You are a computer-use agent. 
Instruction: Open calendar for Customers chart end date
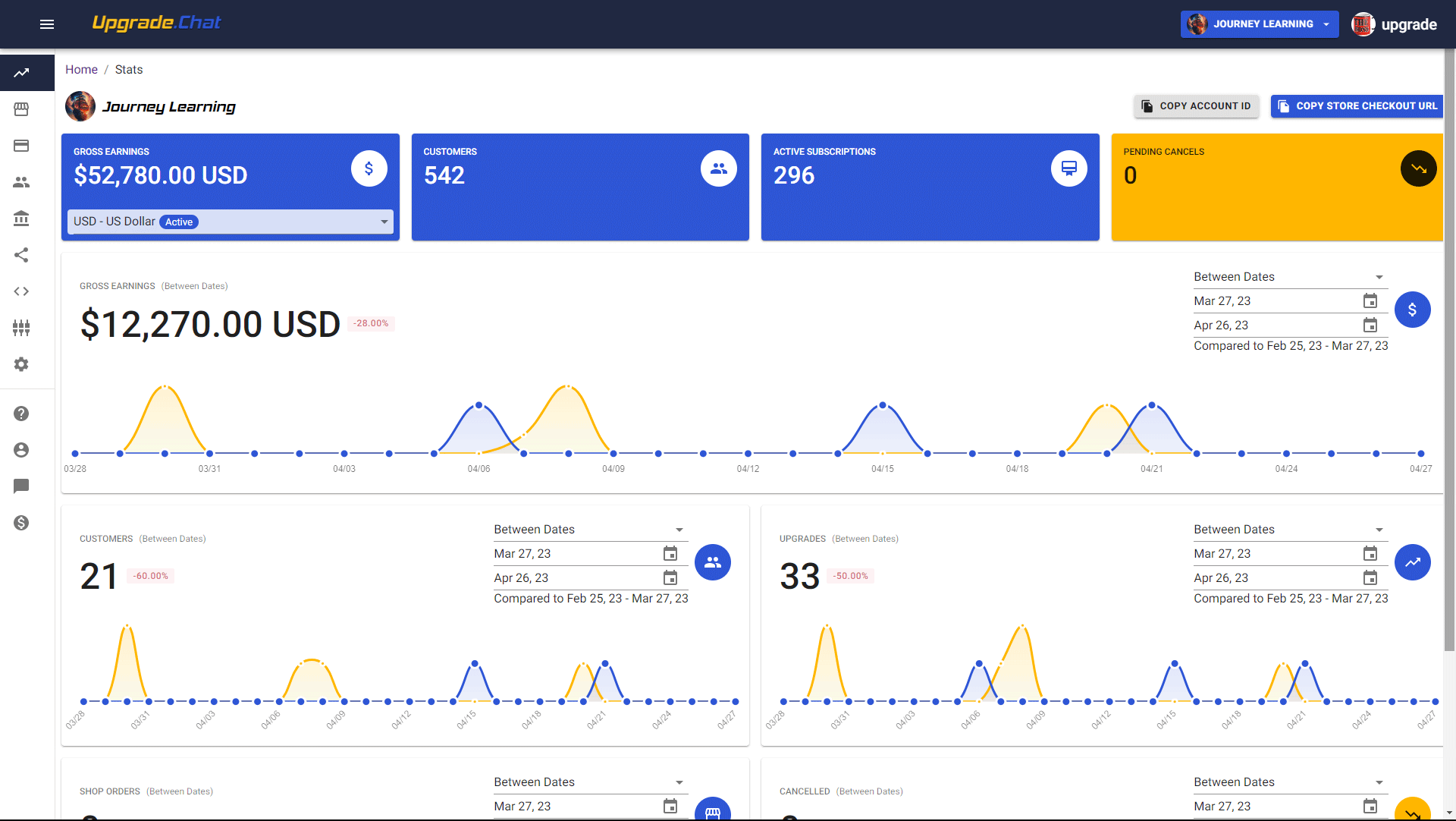click(670, 578)
